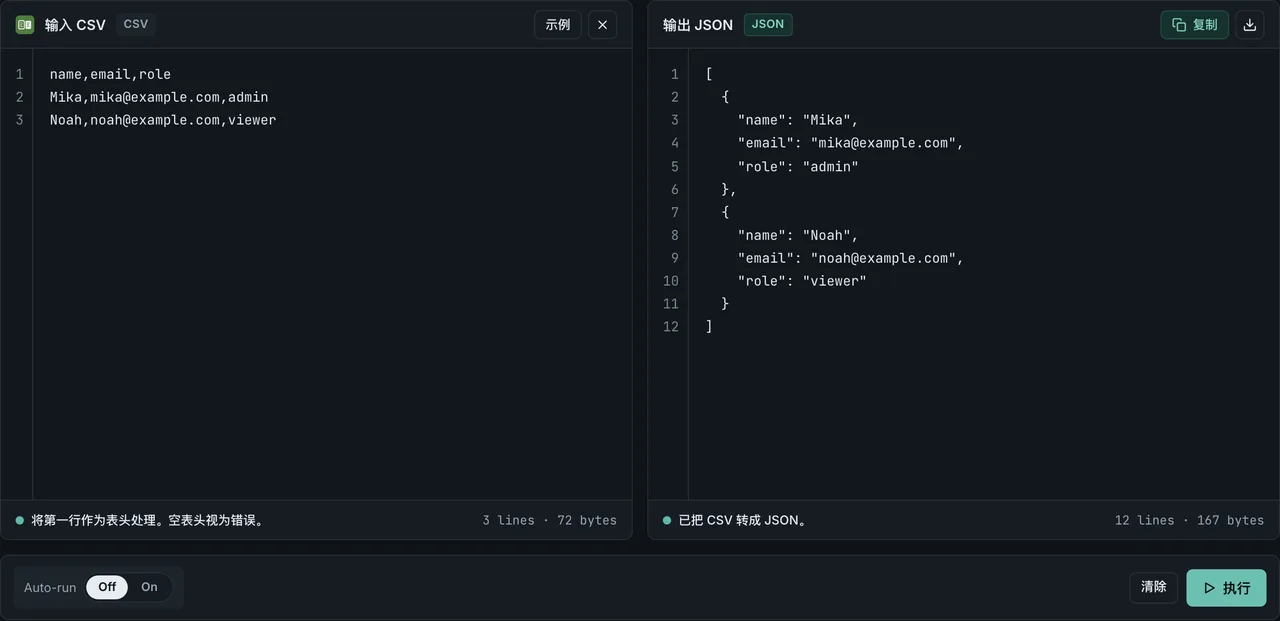Click input line Noah,noah@example.com,viewer
Image resolution: width=1280 pixels, height=621 pixels.
[163, 120]
